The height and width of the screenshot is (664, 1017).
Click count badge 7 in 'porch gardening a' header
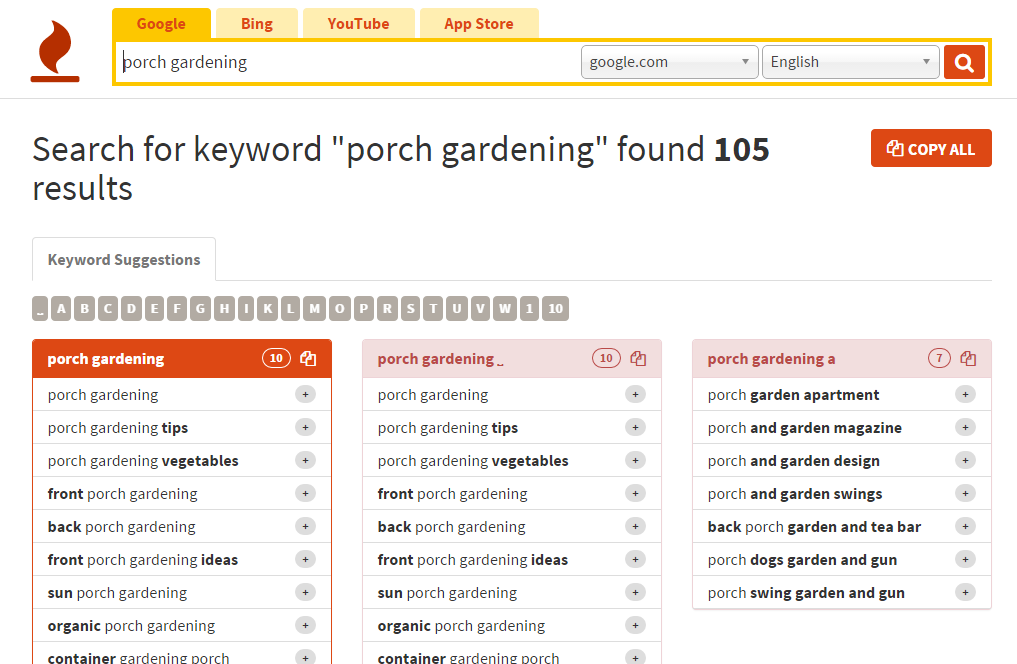939,358
